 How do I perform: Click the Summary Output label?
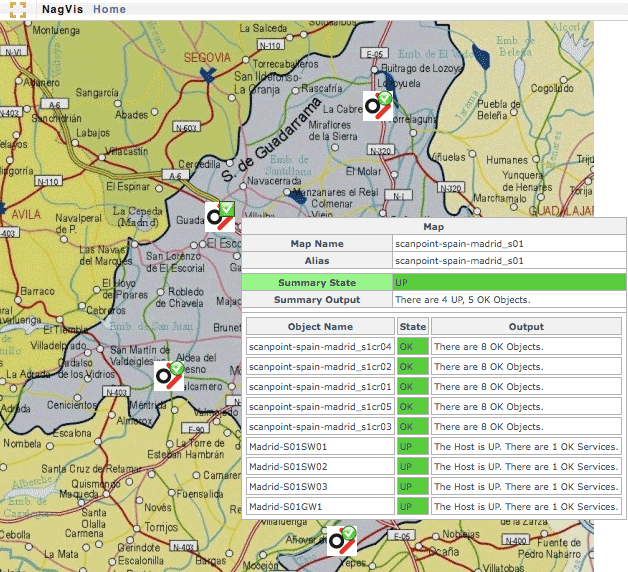[317, 300]
